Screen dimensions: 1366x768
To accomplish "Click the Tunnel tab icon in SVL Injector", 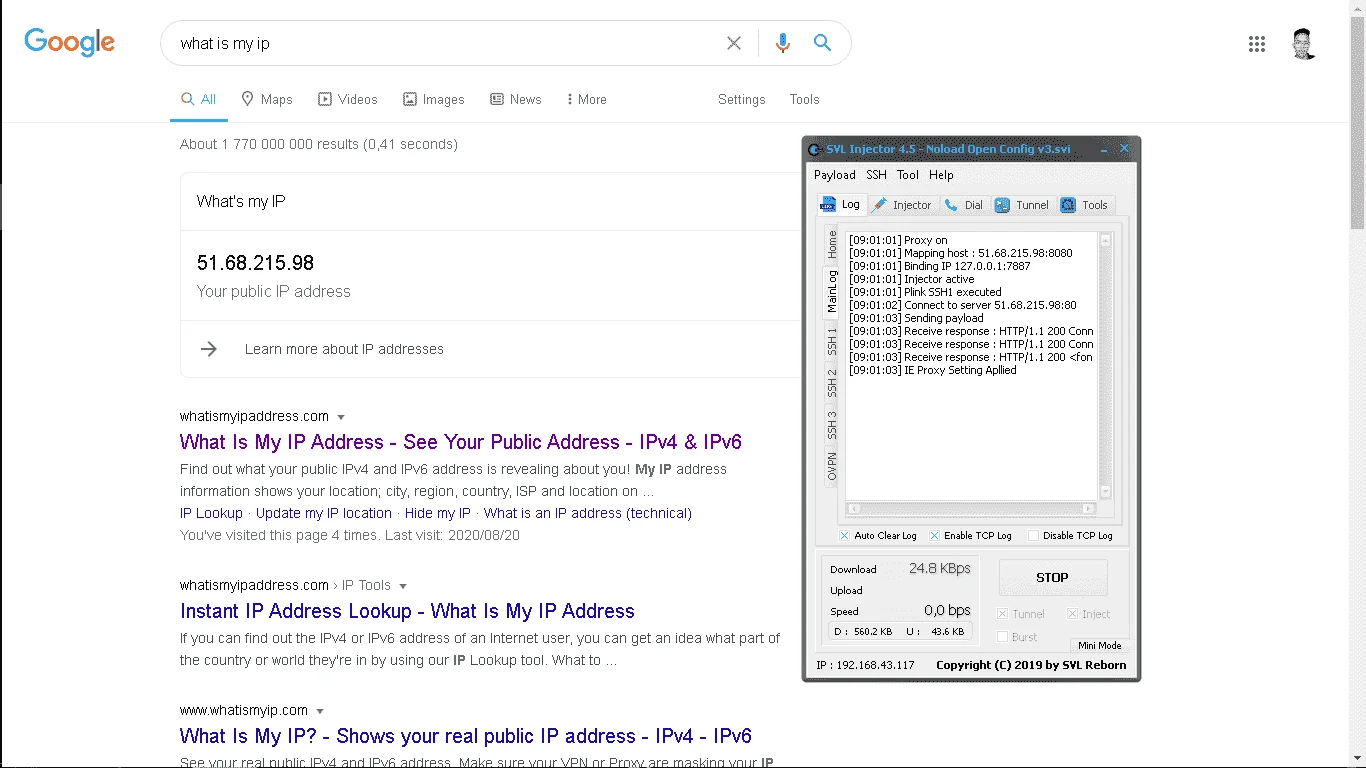I will (x=1002, y=205).
